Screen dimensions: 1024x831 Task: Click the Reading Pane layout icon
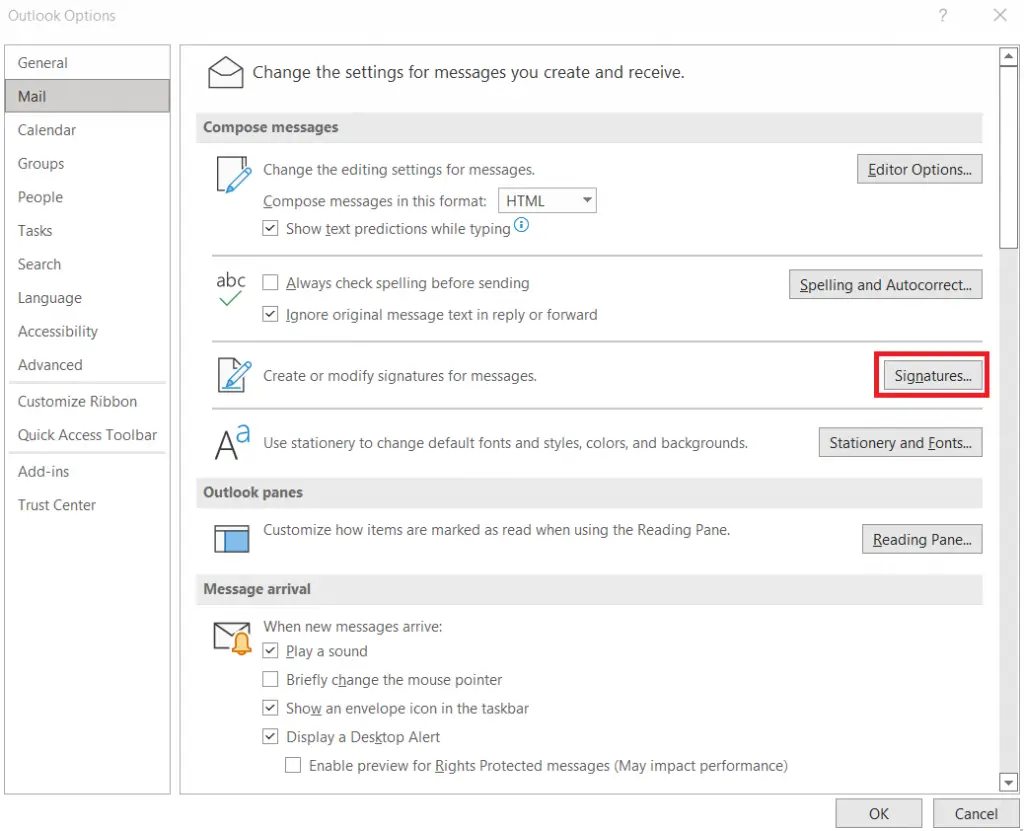tap(232, 539)
